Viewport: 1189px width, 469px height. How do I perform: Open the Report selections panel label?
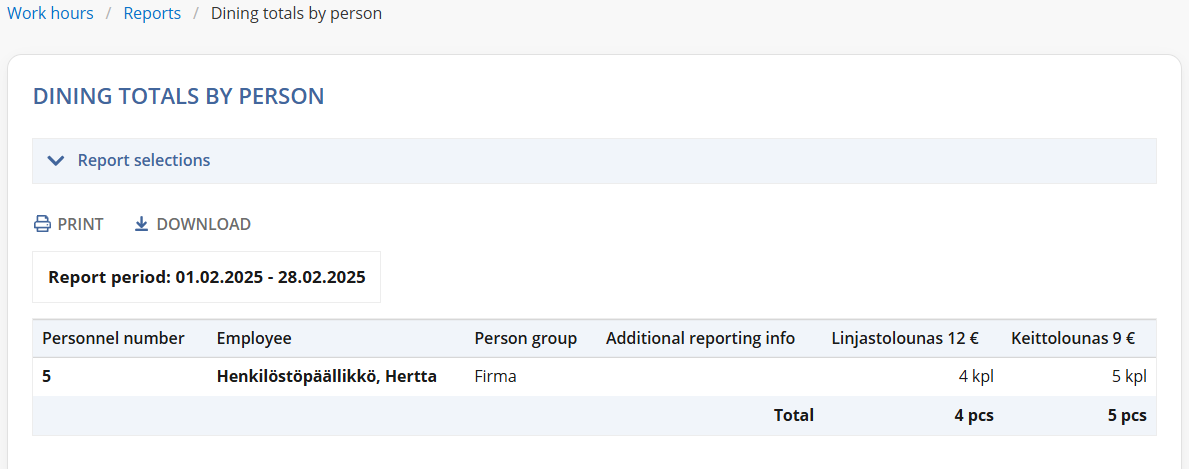(144, 161)
